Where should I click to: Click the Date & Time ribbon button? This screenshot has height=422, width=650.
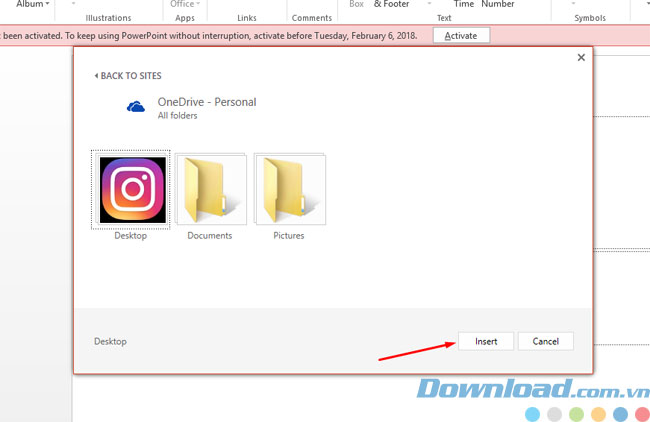pos(463,4)
